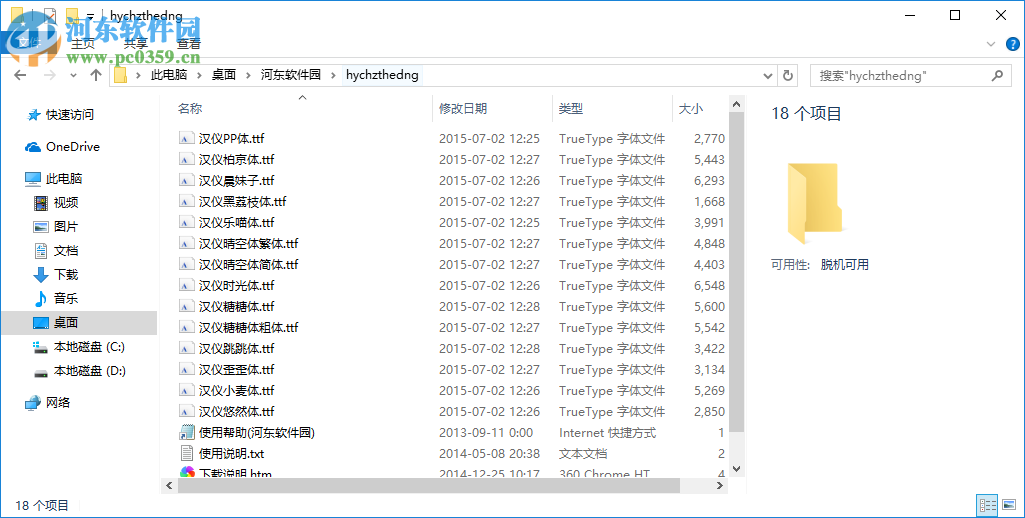Open the 共享 ribbon tab

pos(136,44)
